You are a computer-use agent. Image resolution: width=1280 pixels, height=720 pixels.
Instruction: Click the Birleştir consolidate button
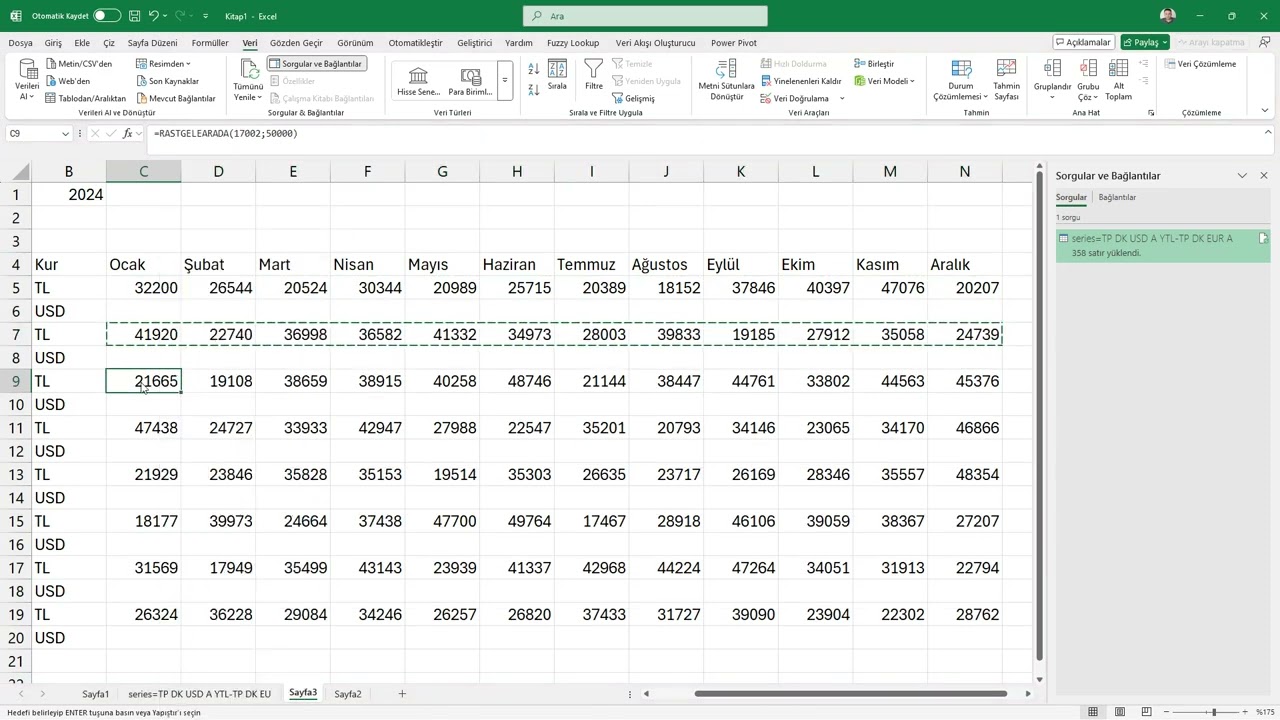[875, 64]
